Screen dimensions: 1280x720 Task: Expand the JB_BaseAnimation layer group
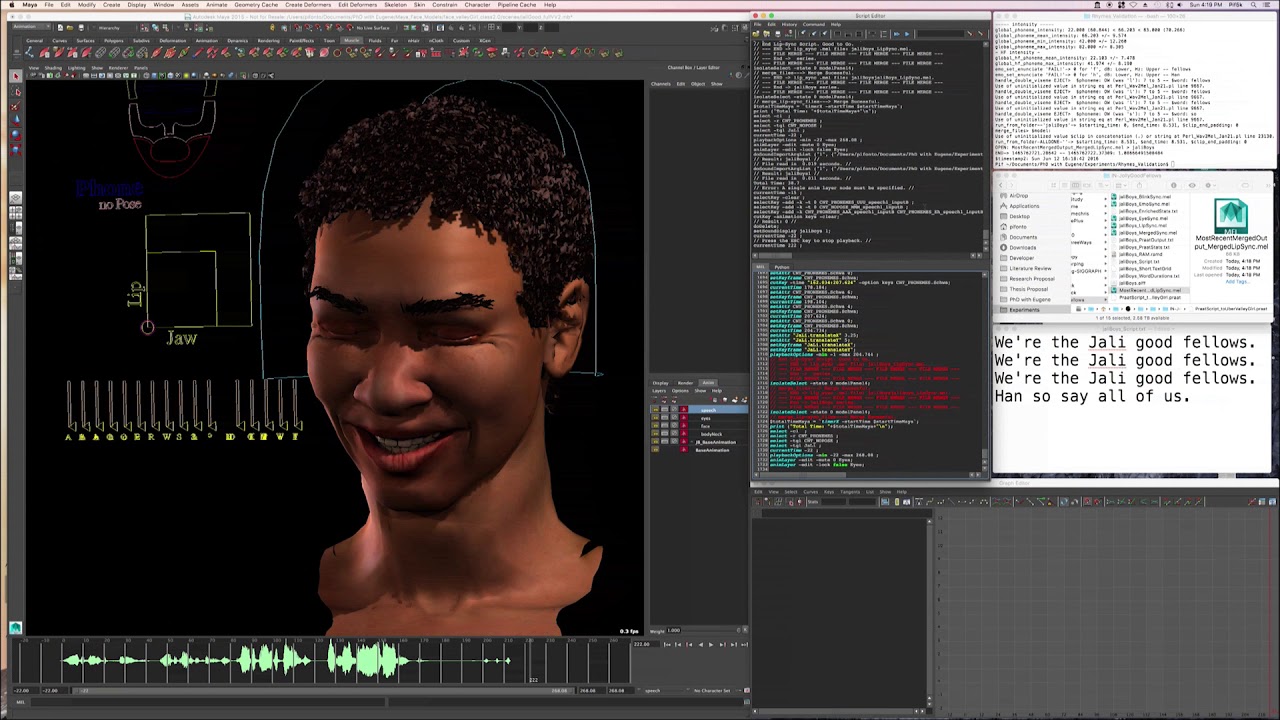(x=692, y=442)
